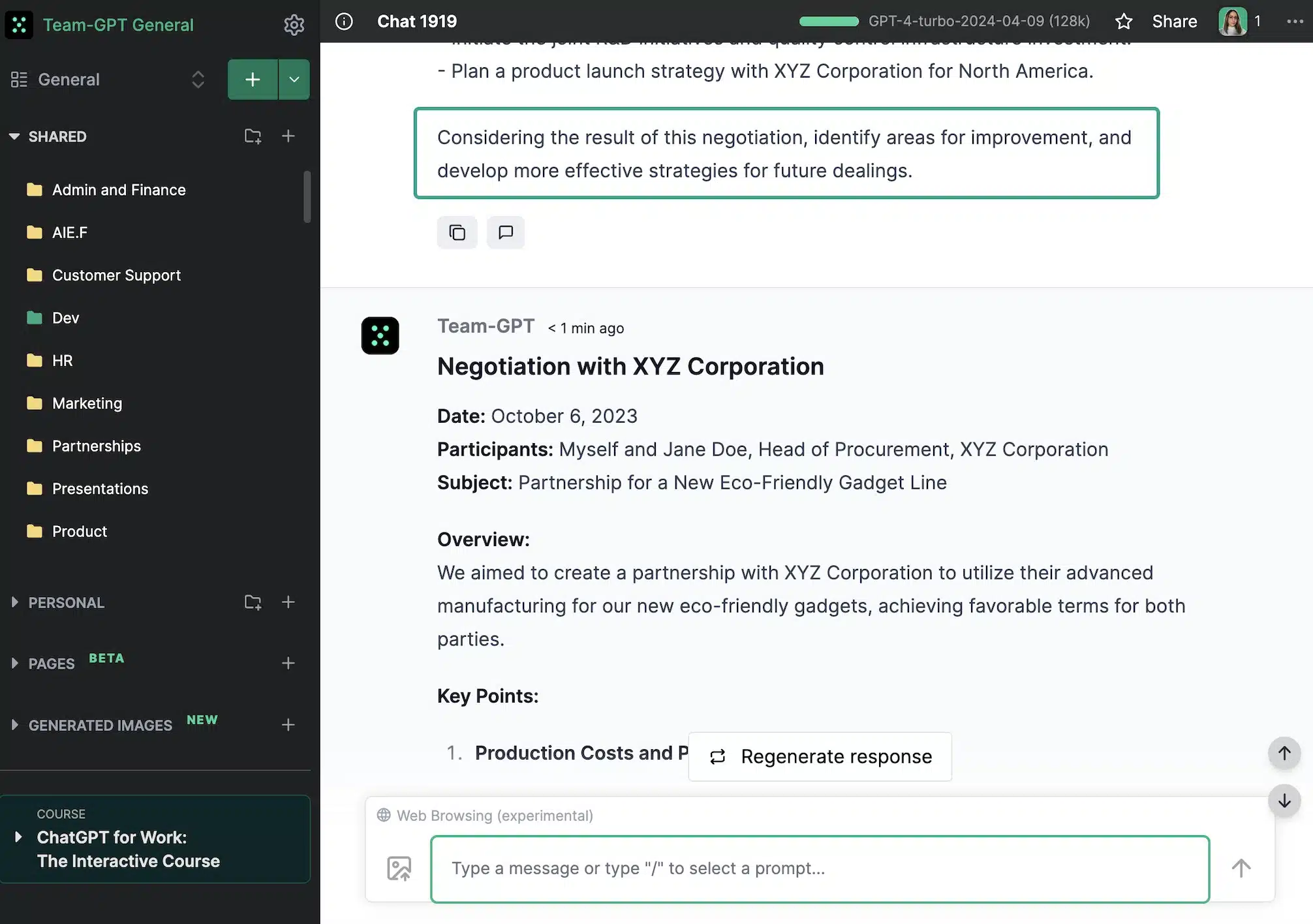Screen dimensions: 1313x924
Task: Click the web browsing experimental icon
Action: point(384,815)
